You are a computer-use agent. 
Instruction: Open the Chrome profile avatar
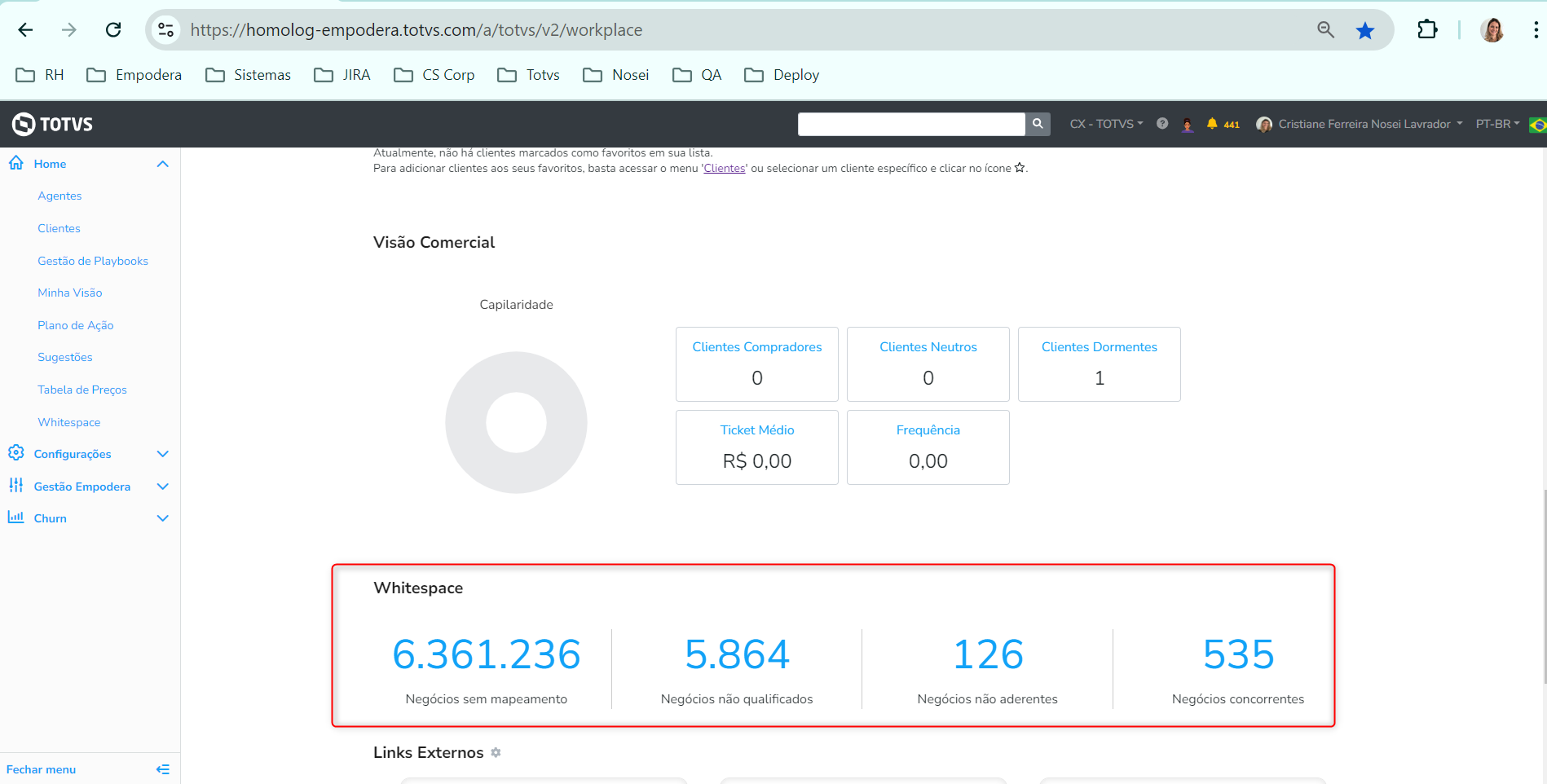coord(1492,30)
